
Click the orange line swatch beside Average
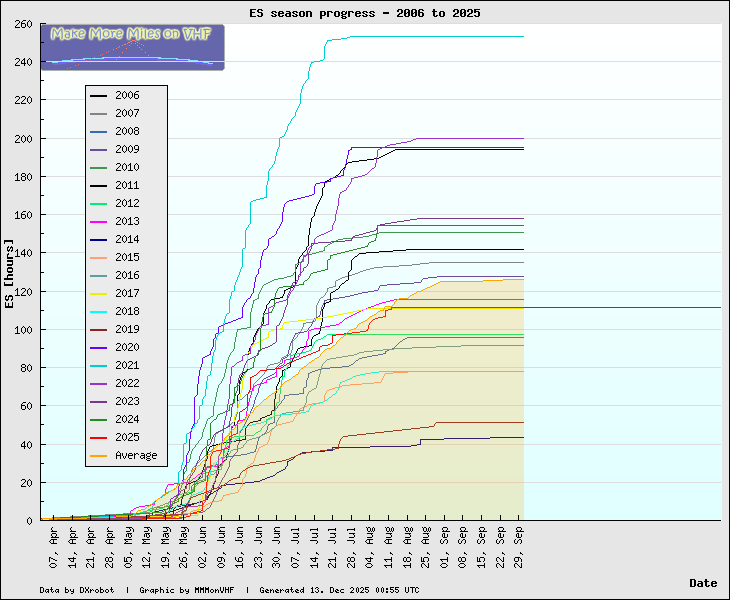pyautogui.click(x=99, y=456)
